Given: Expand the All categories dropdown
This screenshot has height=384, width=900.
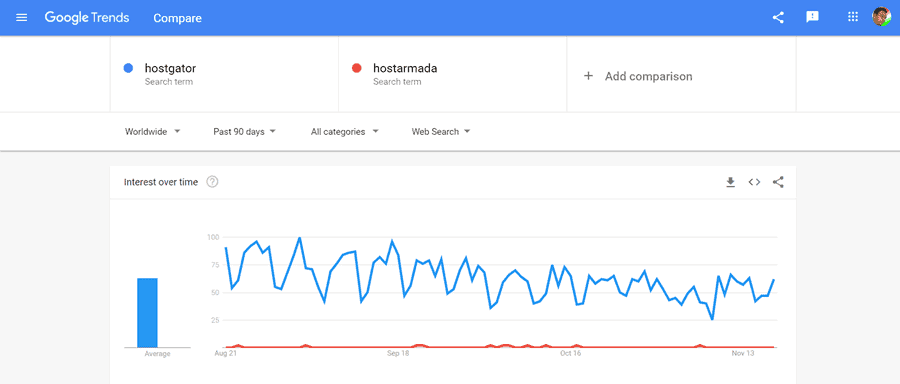Looking at the screenshot, I should pos(344,132).
